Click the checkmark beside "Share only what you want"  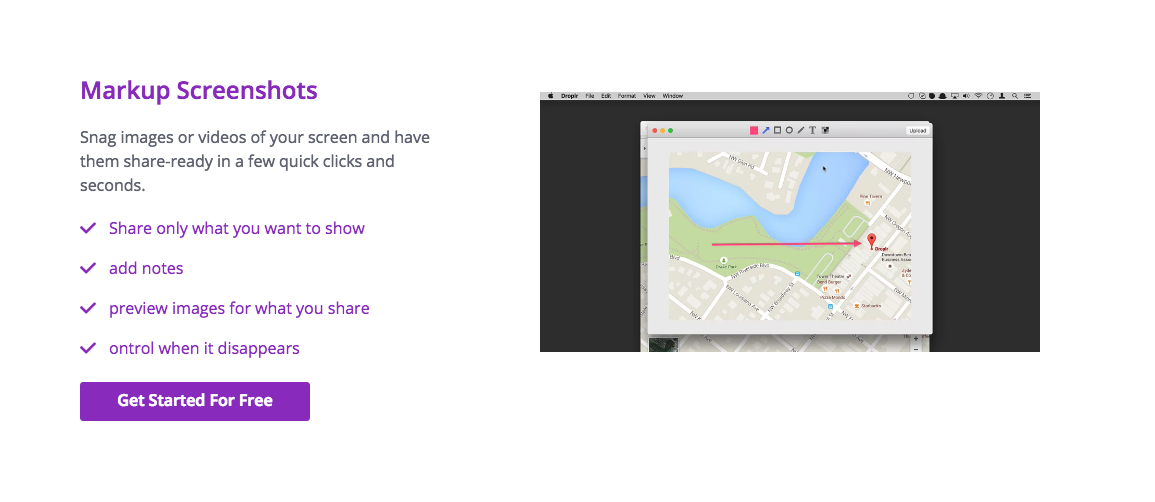coord(88,228)
